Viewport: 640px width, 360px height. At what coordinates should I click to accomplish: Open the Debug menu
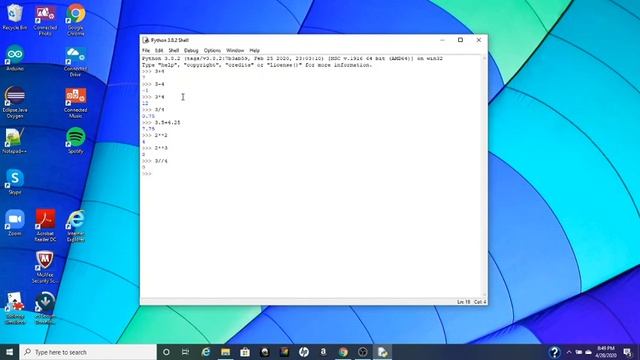click(x=191, y=51)
